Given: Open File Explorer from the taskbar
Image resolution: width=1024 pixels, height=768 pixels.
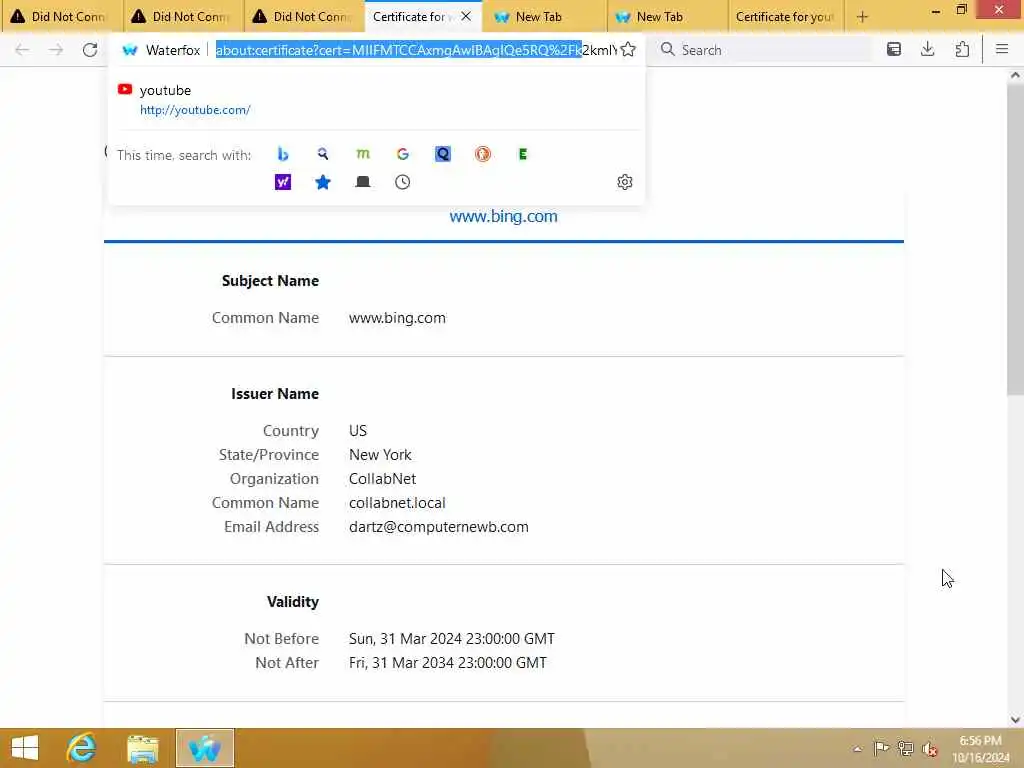Looking at the screenshot, I should (x=143, y=748).
